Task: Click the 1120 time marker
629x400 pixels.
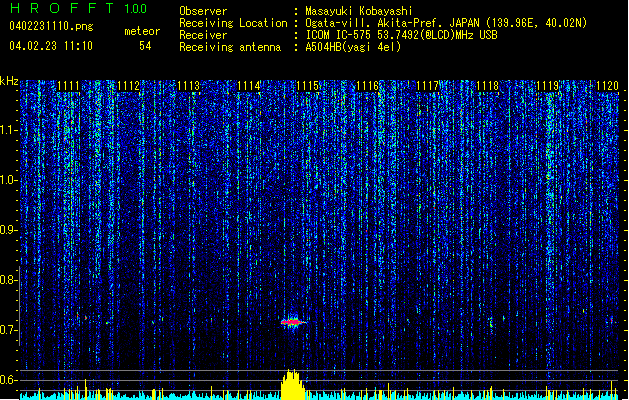Action: (607, 86)
